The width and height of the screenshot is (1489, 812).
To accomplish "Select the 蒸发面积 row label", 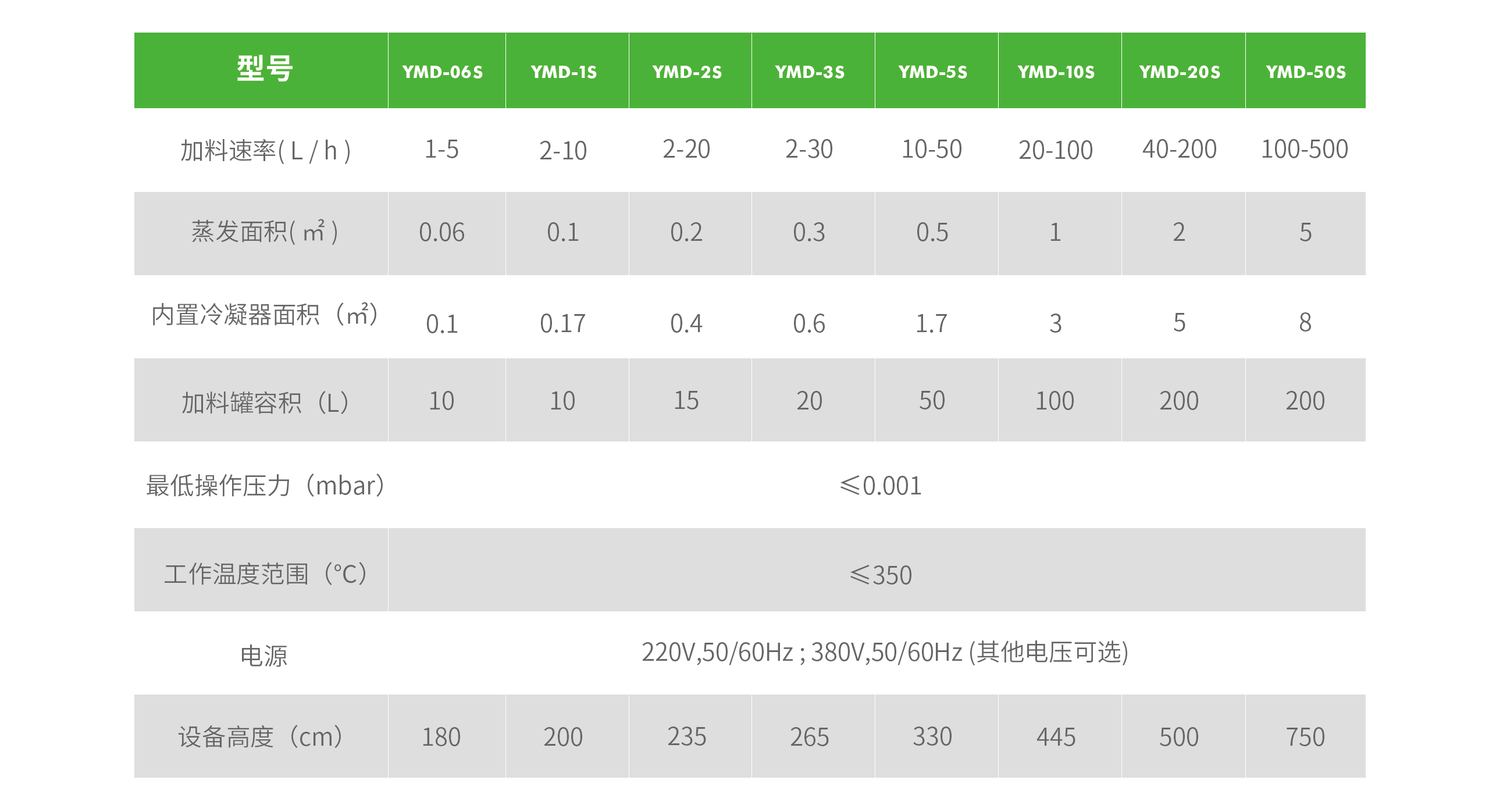I will pos(265,232).
